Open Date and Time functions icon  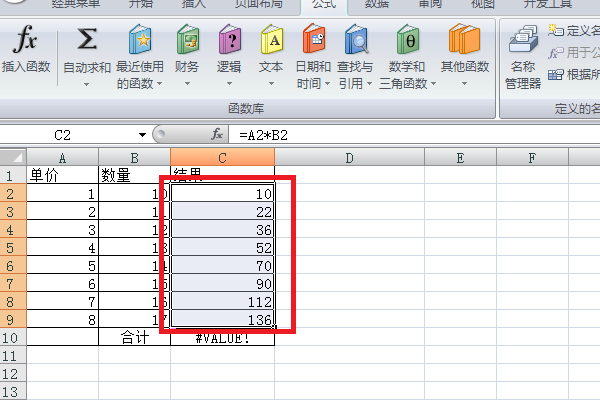(314, 39)
